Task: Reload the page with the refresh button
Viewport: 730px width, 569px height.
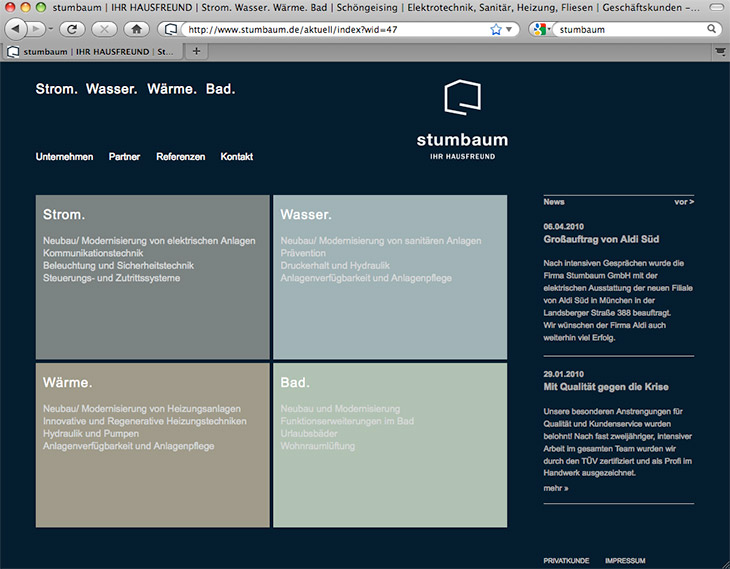Action: tap(72, 29)
